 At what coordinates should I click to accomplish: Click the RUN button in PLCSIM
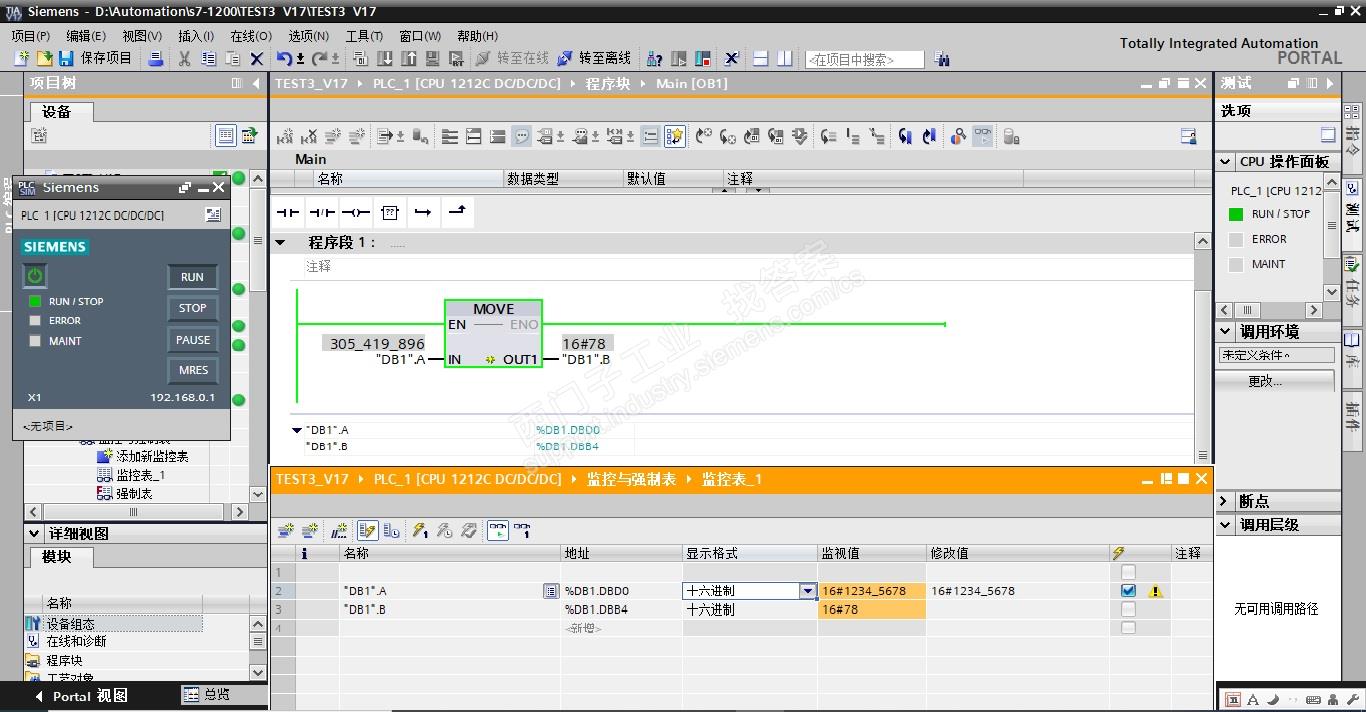tap(192, 277)
